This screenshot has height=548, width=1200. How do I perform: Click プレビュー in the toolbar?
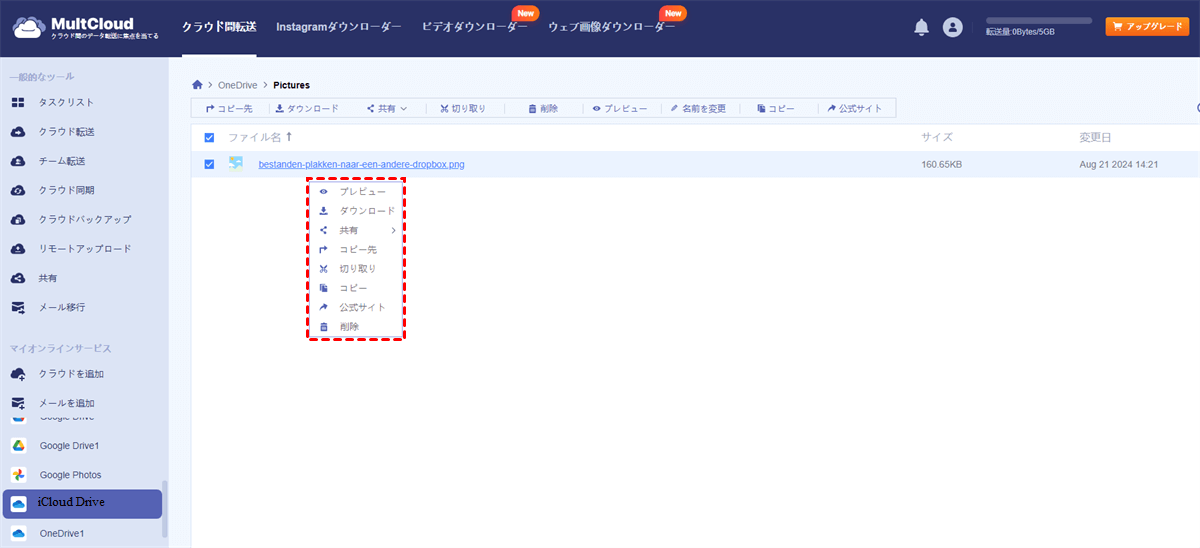pos(620,108)
